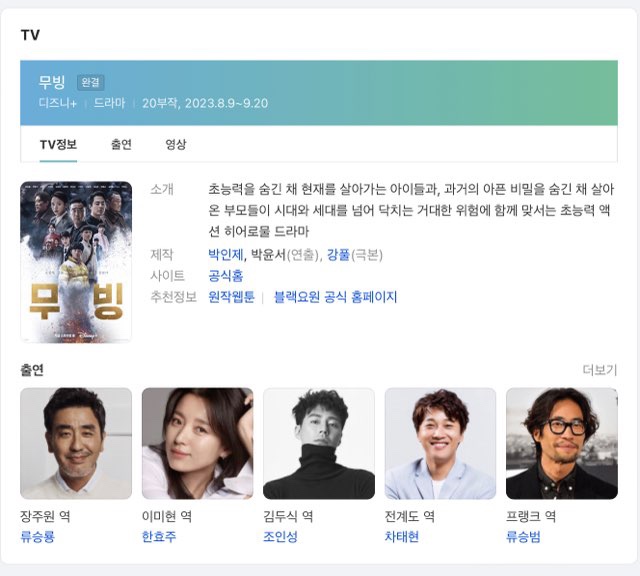
Task: Select the 프랭크 역 cast photo
Action: 562,443
